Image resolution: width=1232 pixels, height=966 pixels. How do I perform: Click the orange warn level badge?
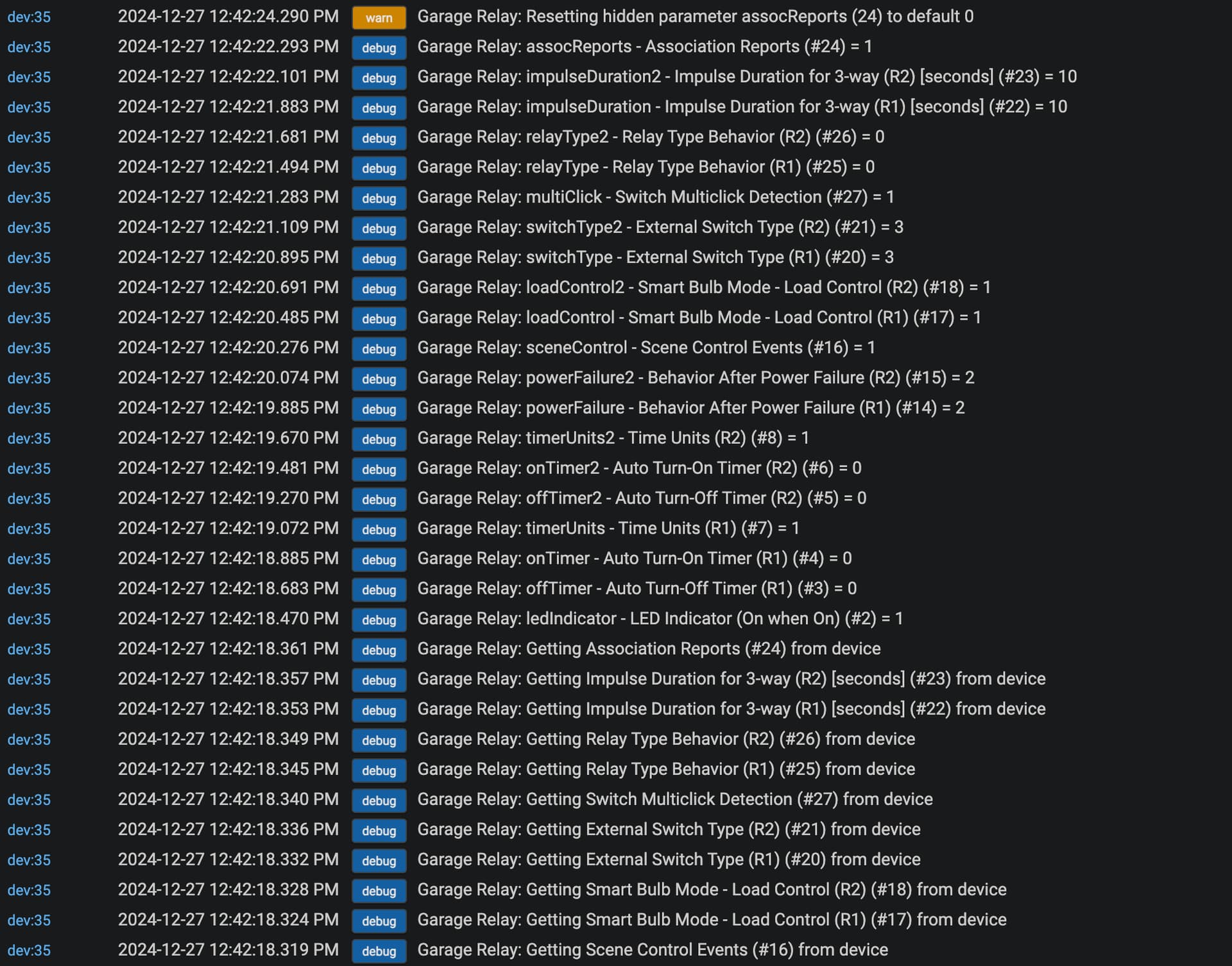(x=379, y=17)
